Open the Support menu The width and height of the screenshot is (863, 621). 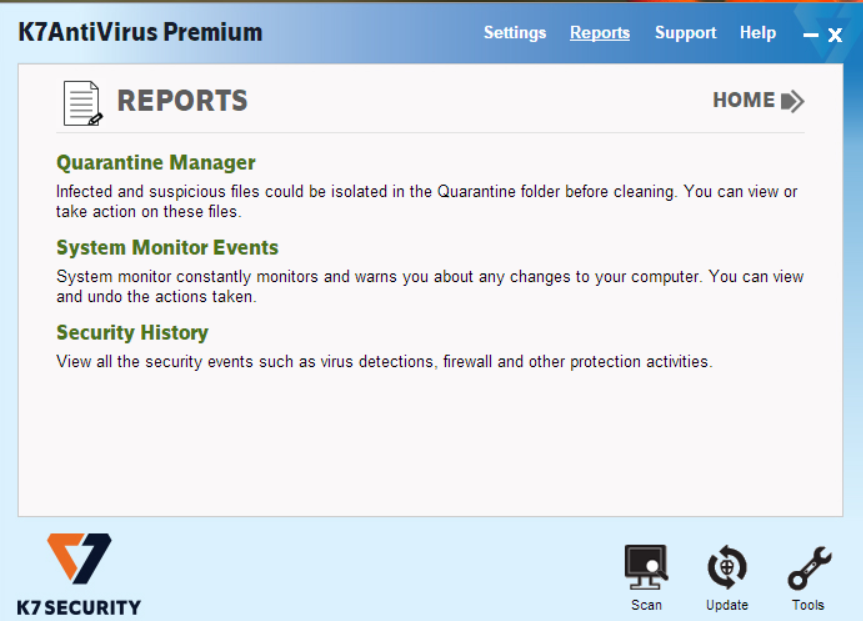tap(685, 33)
